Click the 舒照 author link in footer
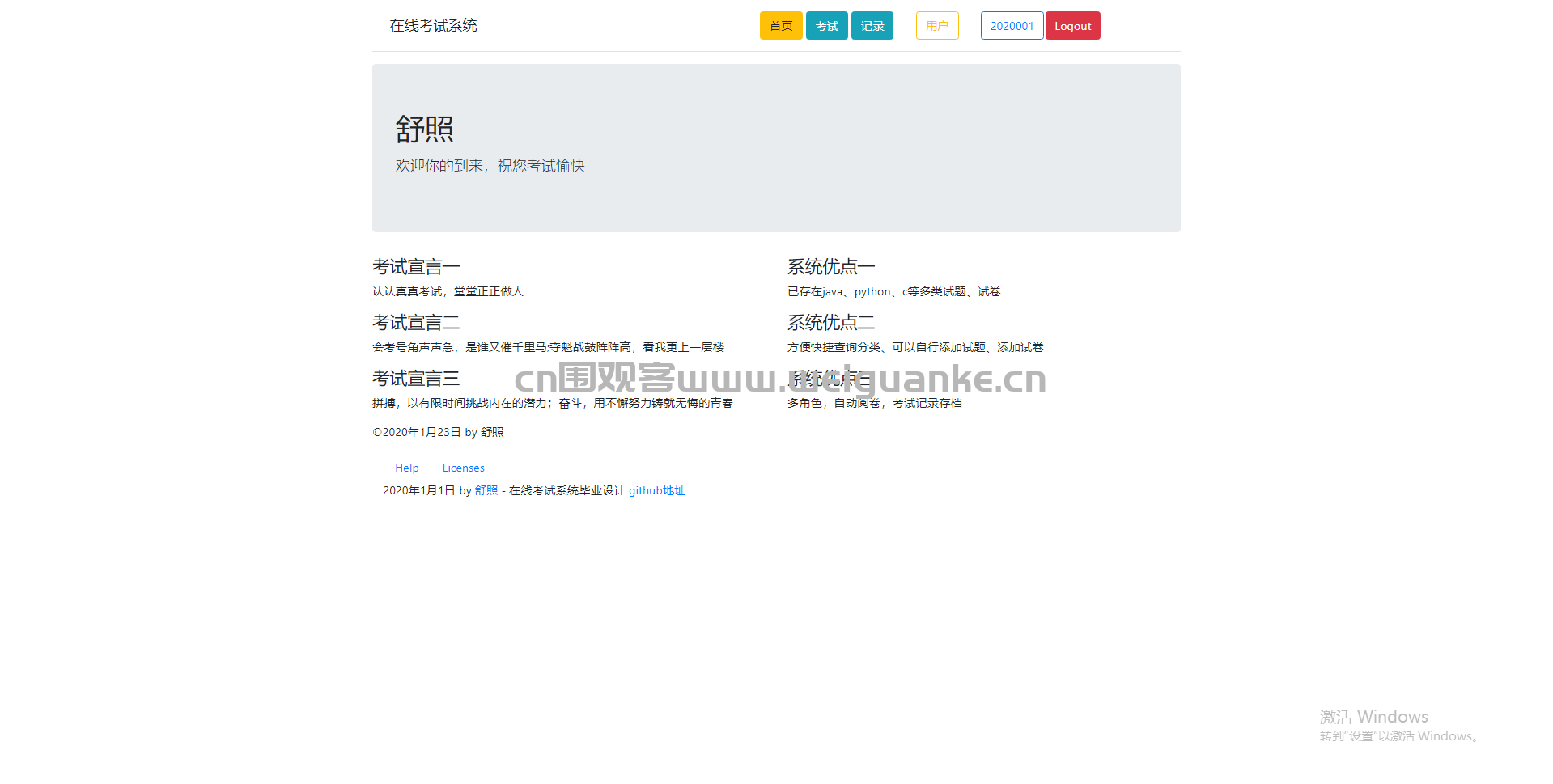This screenshot has width=1553, height=784. (x=486, y=490)
